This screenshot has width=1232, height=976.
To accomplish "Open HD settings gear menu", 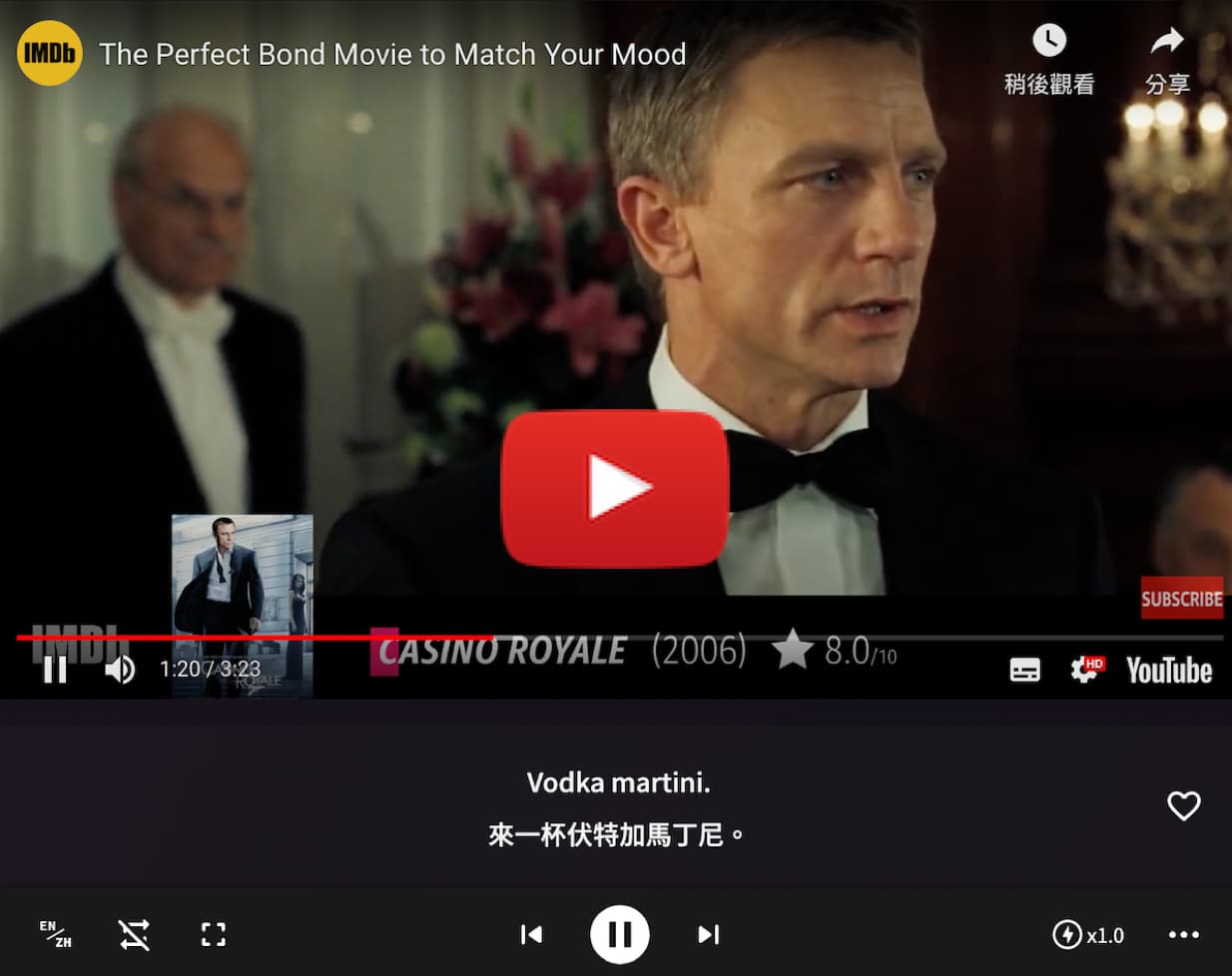I will coord(1086,669).
